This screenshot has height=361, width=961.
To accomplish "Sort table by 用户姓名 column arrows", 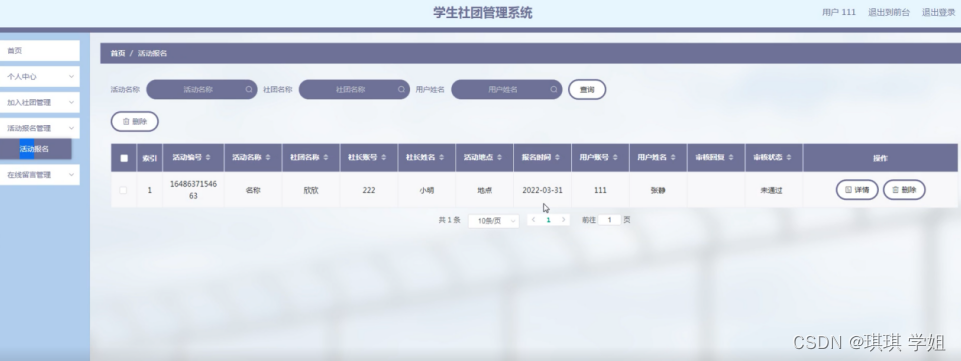I will click(672, 158).
